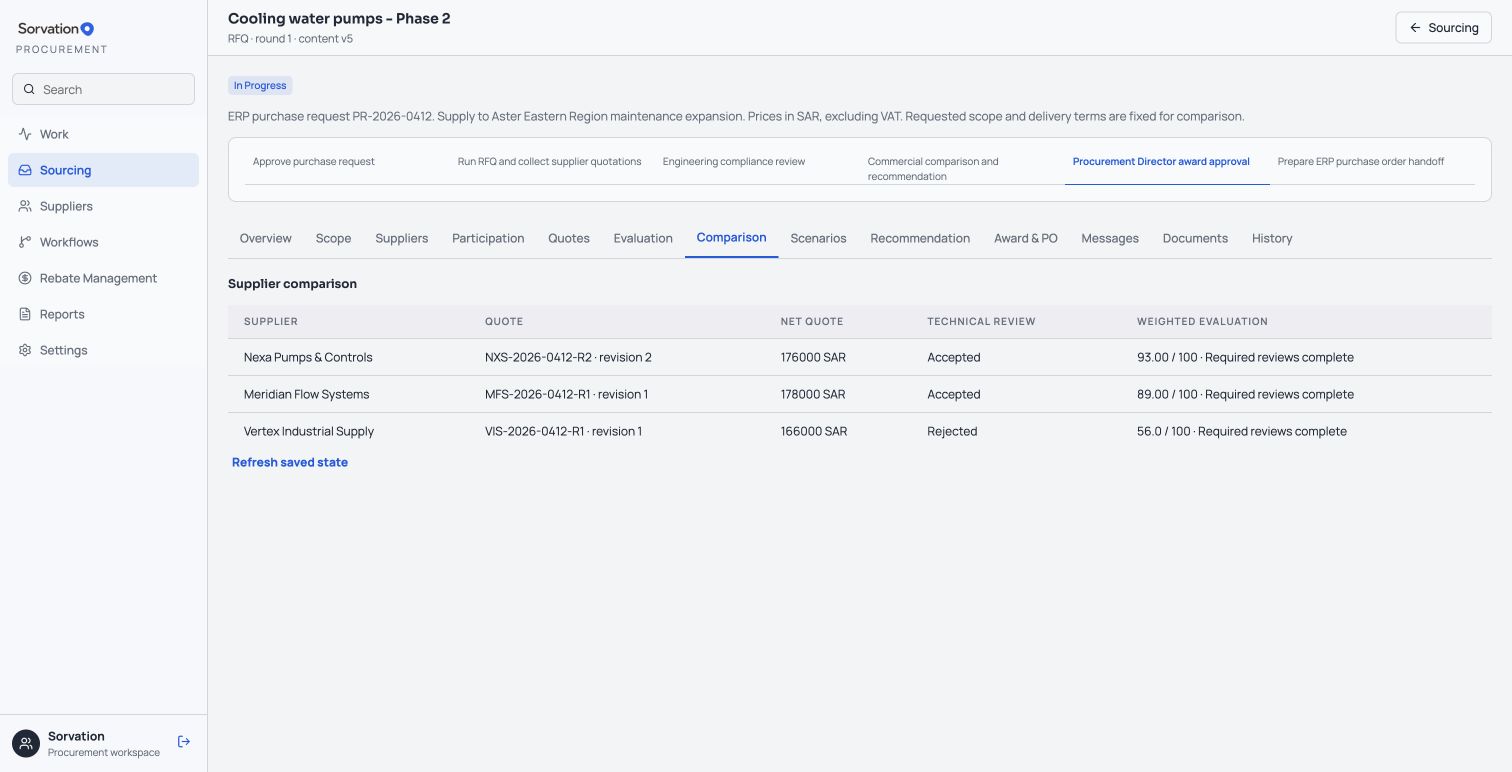This screenshot has width=1512, height=772.
Task: Click the 178000 SAR net quote
Action: tap(813, 394)
